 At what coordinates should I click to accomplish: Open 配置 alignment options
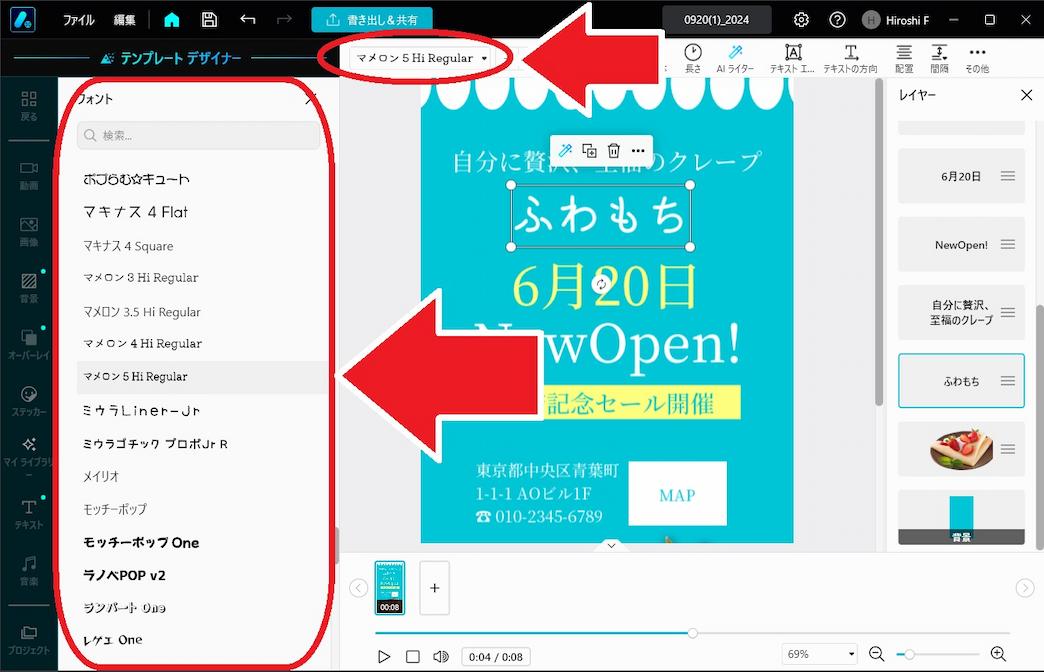pyautogui.click(x=904, y=58)
